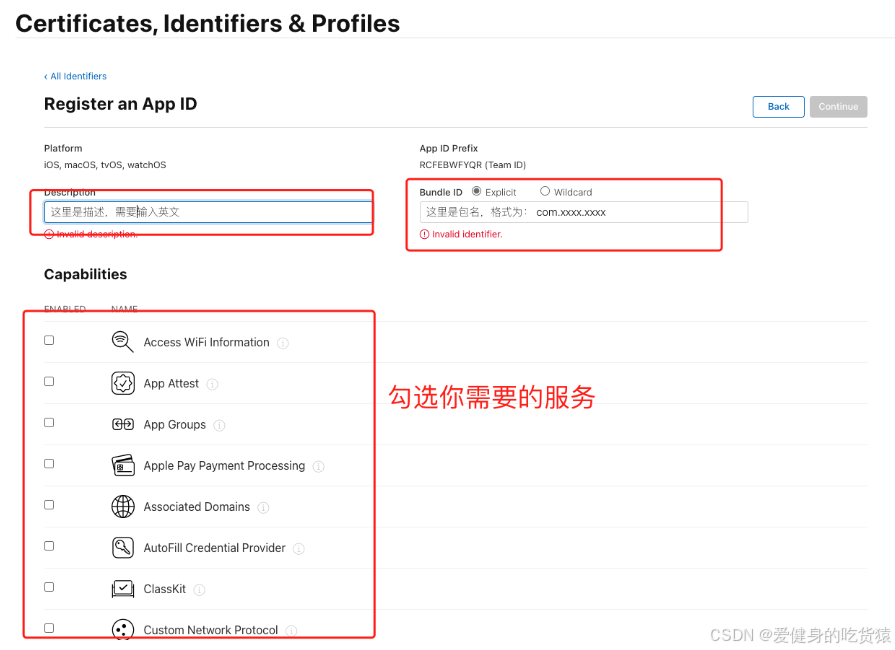Click the App Attest badge icon

click(123, 383)
